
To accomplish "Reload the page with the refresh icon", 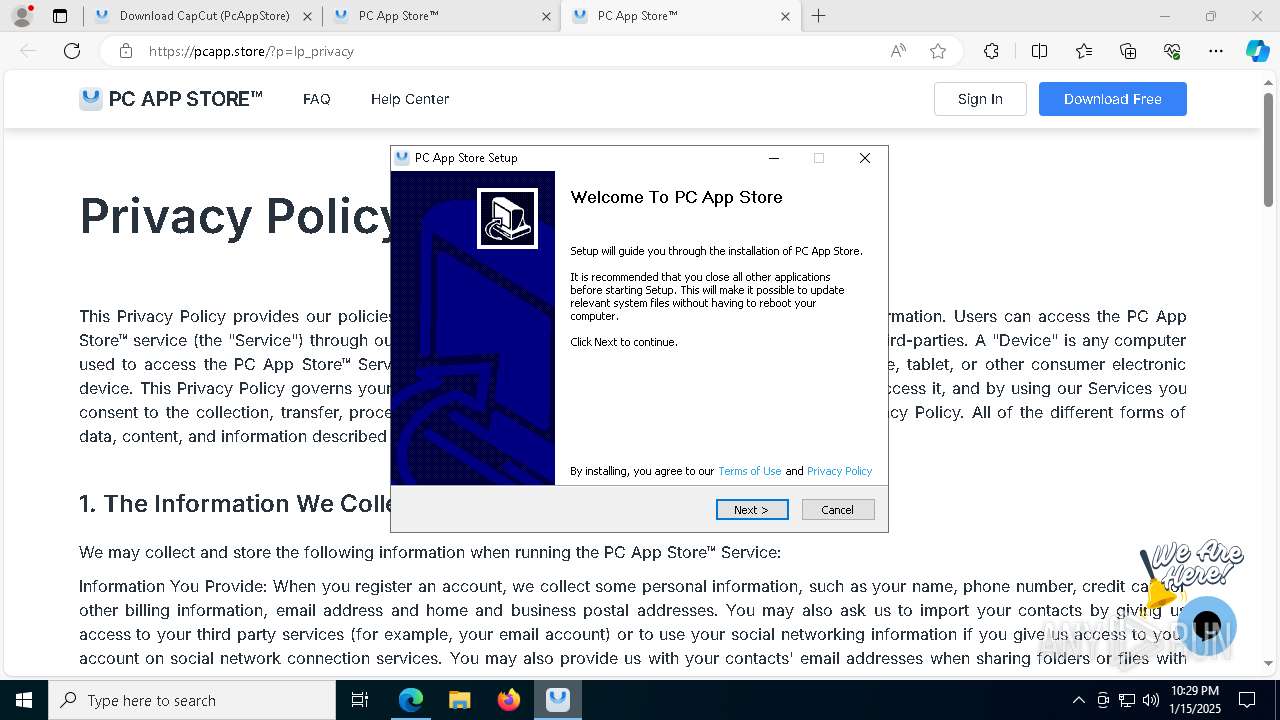I will point(72,51).
